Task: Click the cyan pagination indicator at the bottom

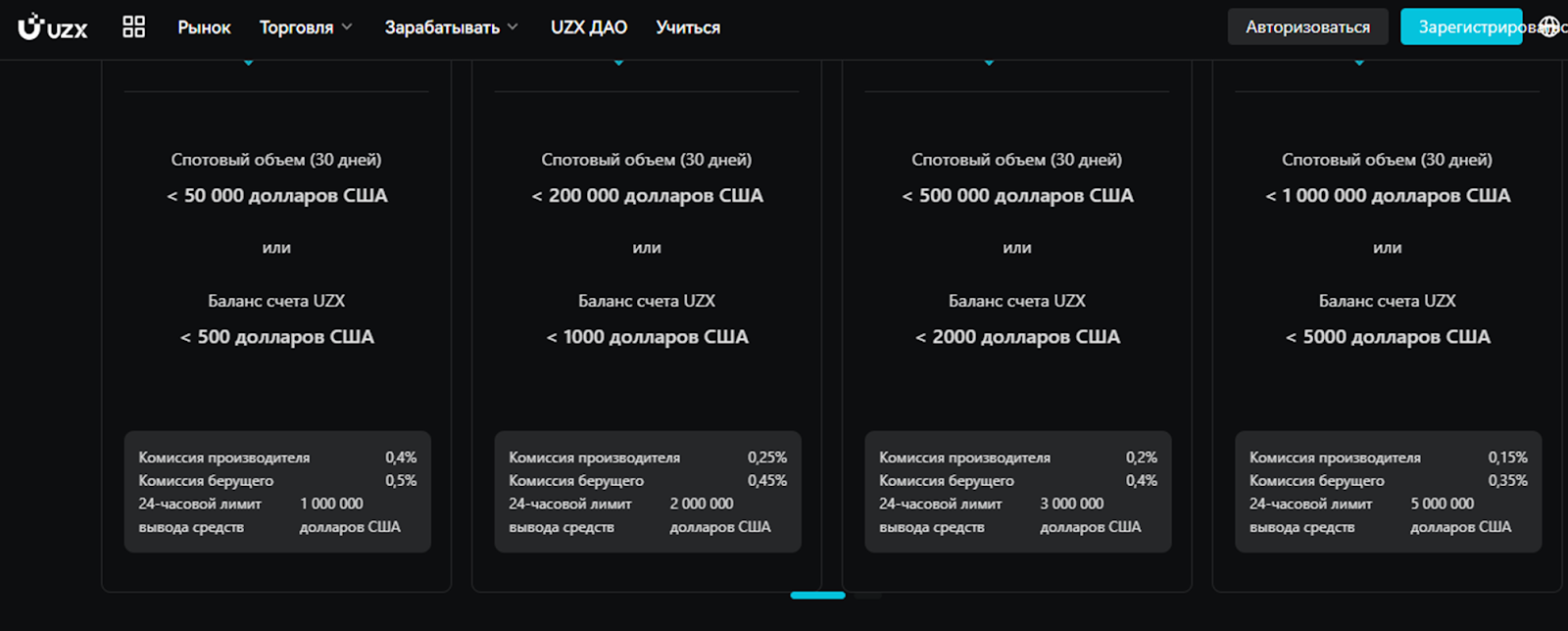Action: (x=819, y=596)
